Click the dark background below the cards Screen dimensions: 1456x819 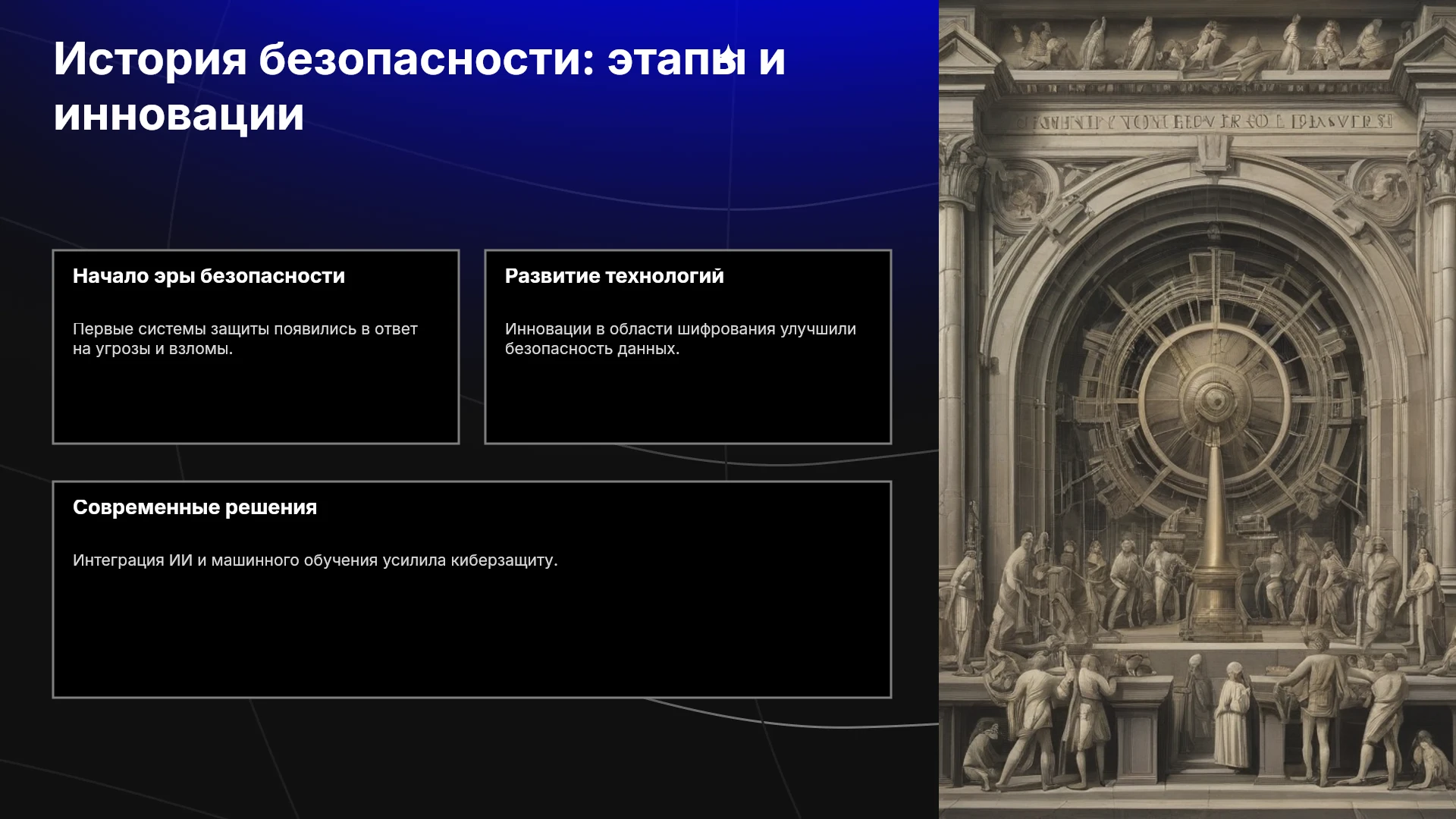[470, 758]
